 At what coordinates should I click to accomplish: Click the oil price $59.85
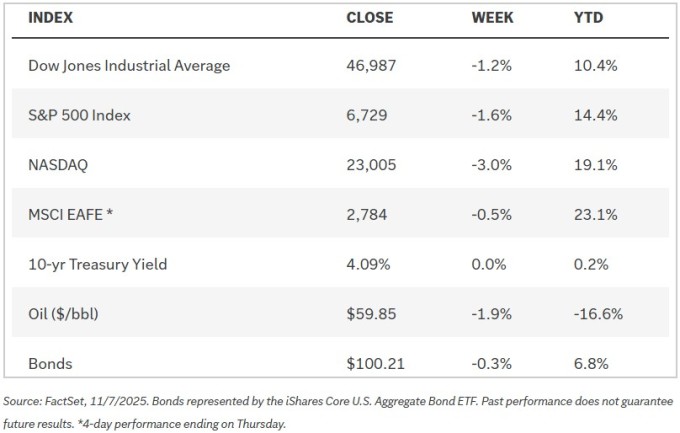tap(368, 313)
